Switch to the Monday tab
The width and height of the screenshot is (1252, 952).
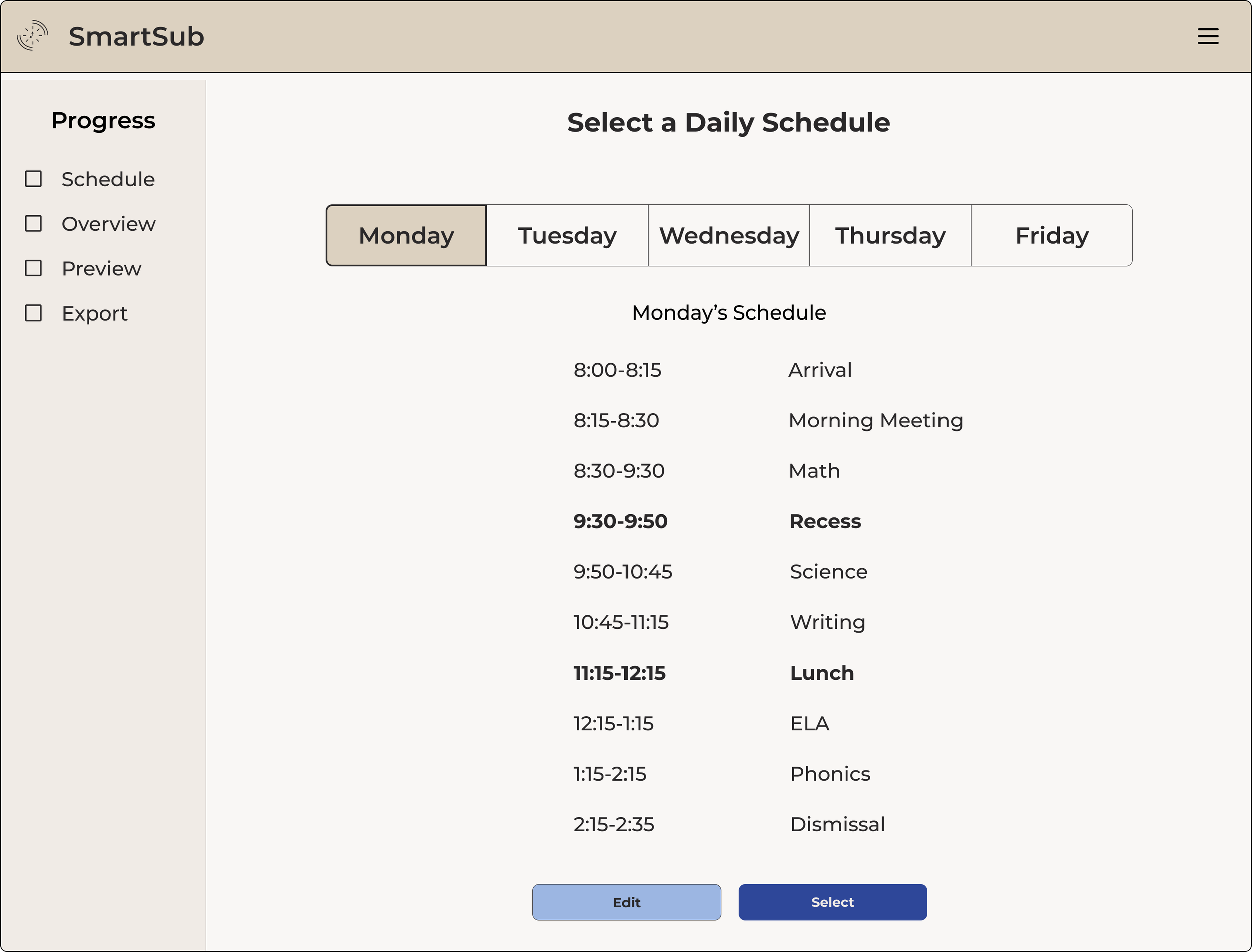coord(406,236)
